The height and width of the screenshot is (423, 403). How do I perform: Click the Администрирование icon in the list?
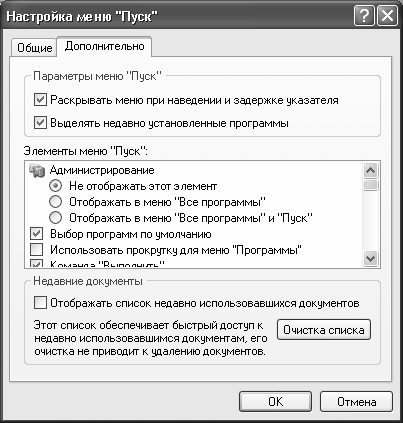click(37, 170)
